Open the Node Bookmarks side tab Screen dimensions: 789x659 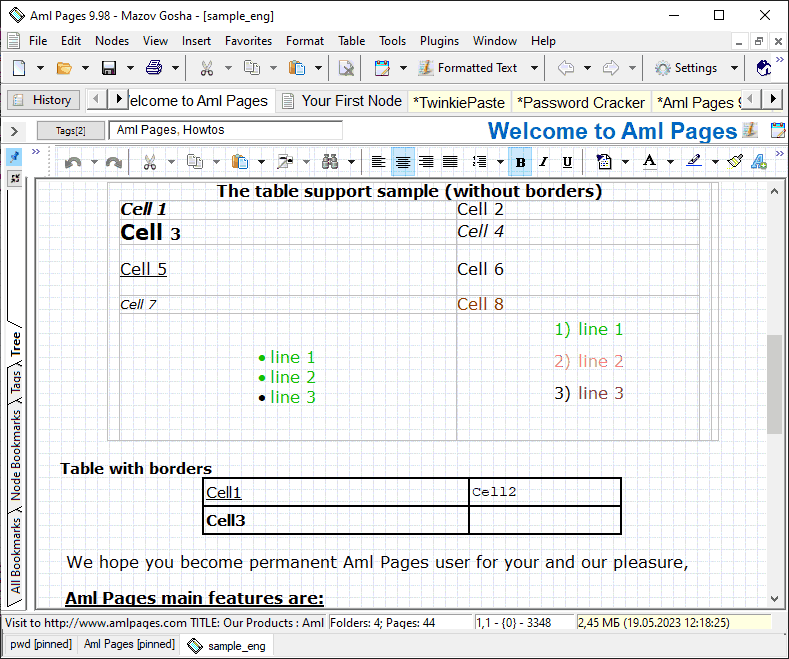[x=16, y=455]
